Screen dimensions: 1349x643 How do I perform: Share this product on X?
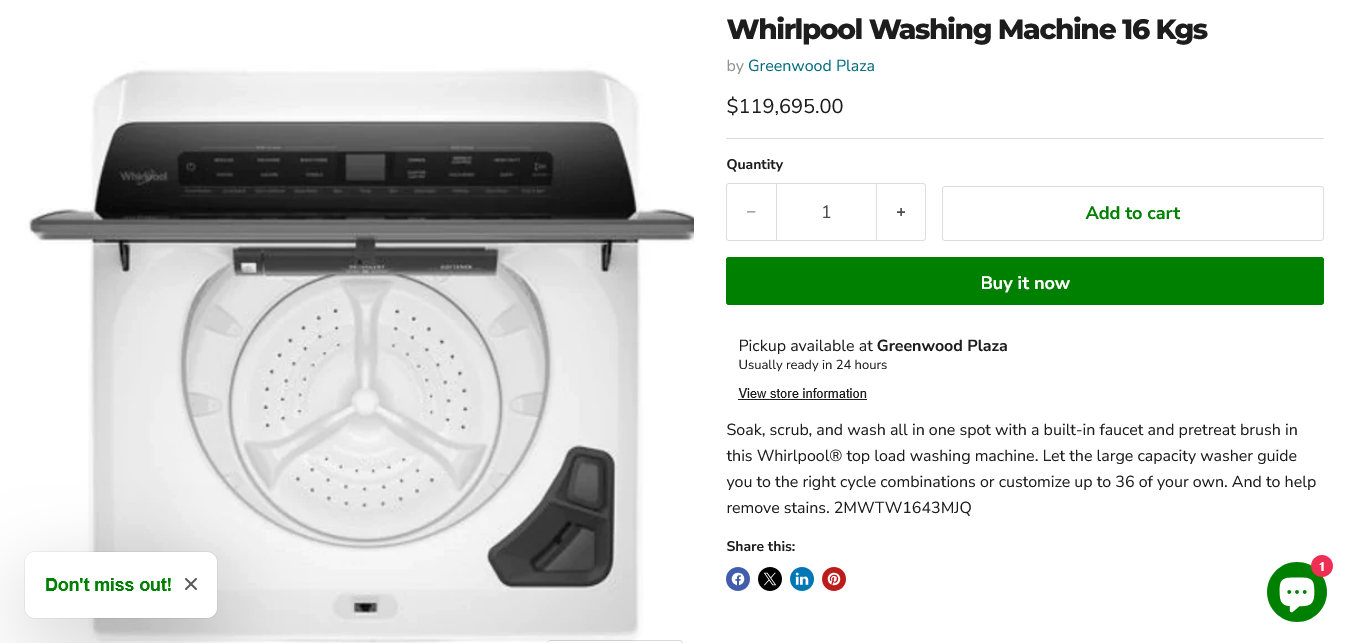tap(770, 579)
